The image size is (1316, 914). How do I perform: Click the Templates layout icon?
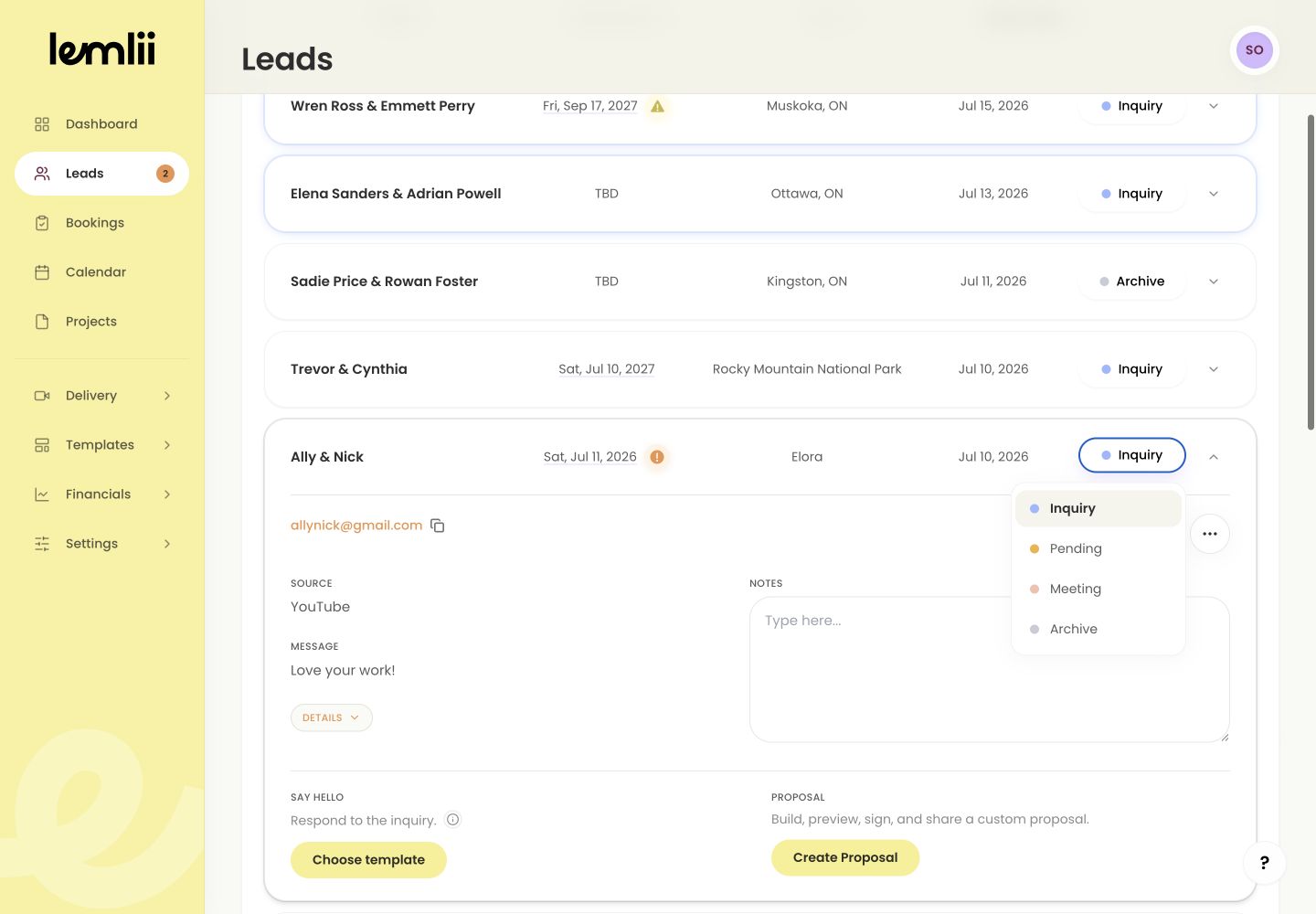[x=42, y=445]
